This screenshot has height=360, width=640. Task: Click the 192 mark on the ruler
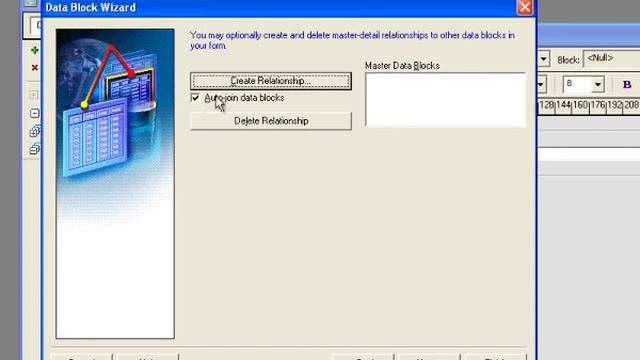(614, 105)
